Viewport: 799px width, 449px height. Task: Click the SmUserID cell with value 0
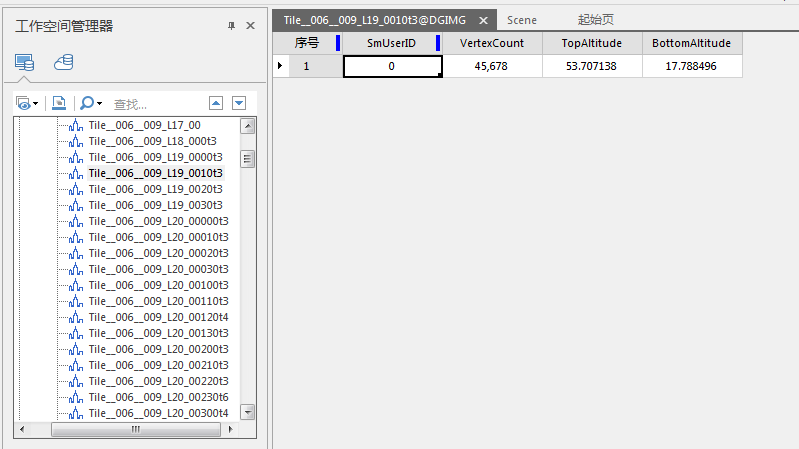[391, 66]
